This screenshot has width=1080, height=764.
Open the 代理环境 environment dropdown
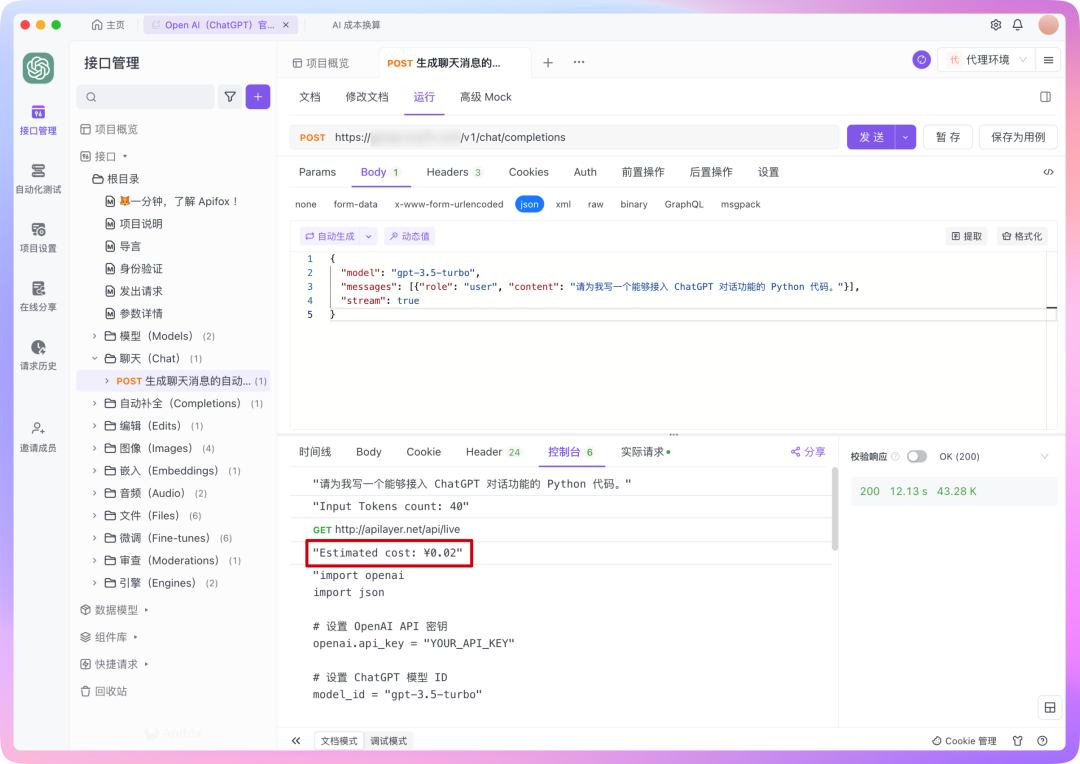986,60
